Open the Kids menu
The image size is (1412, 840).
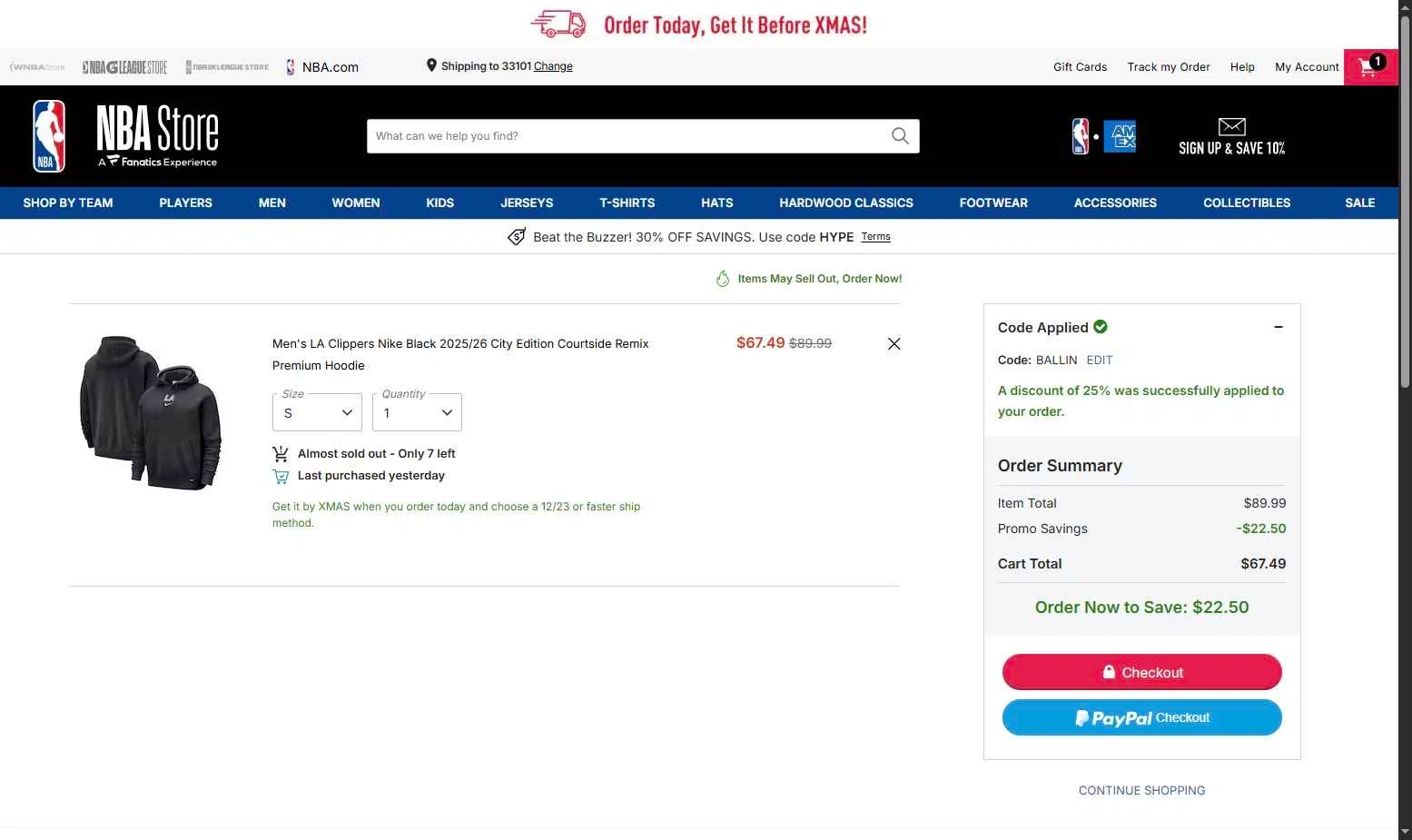coord(440,203)
